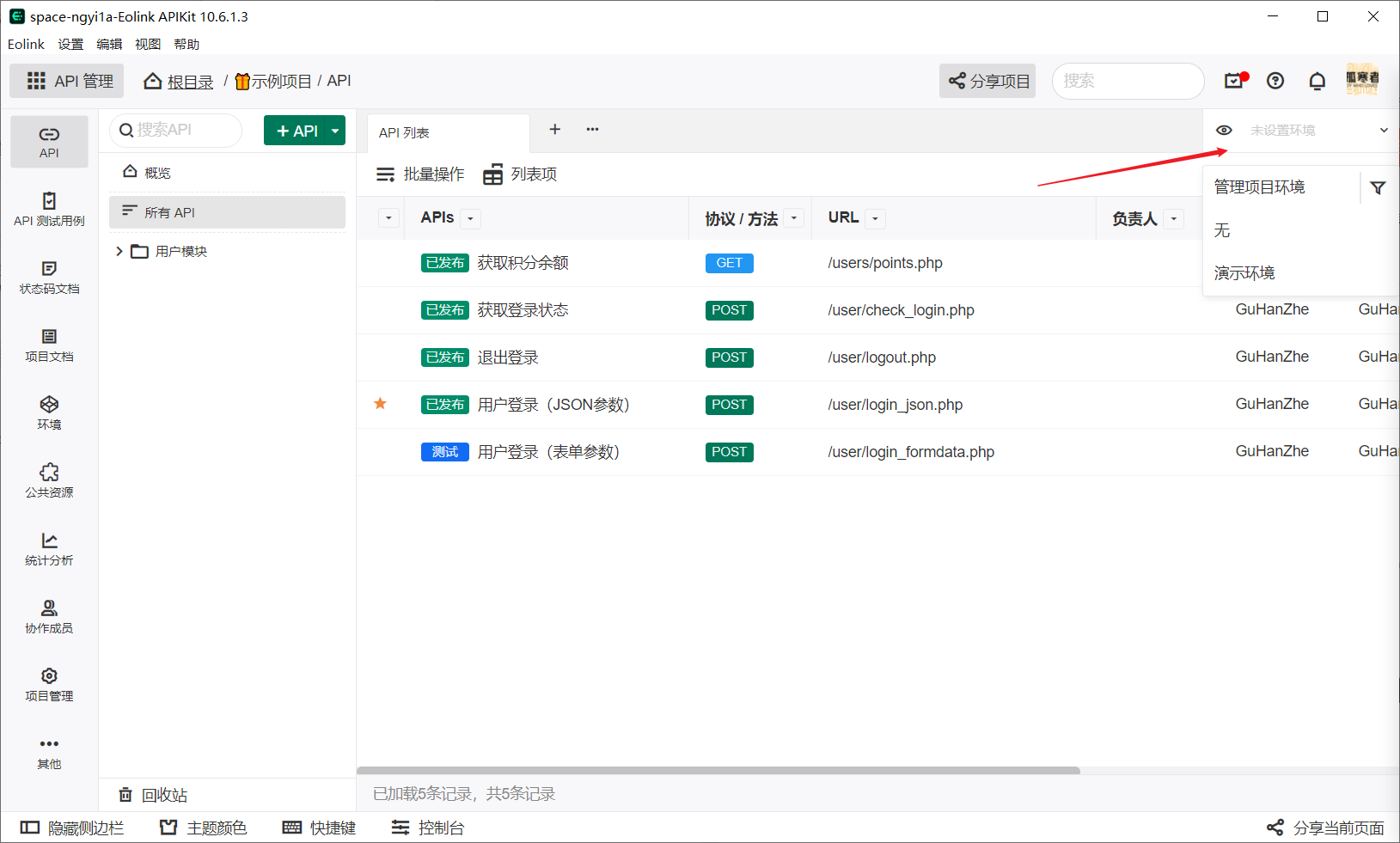Viewport: 1400px width, 843px height.
Task: Open 用户登录（表单参数） API
Action: (x=548, y=452)
